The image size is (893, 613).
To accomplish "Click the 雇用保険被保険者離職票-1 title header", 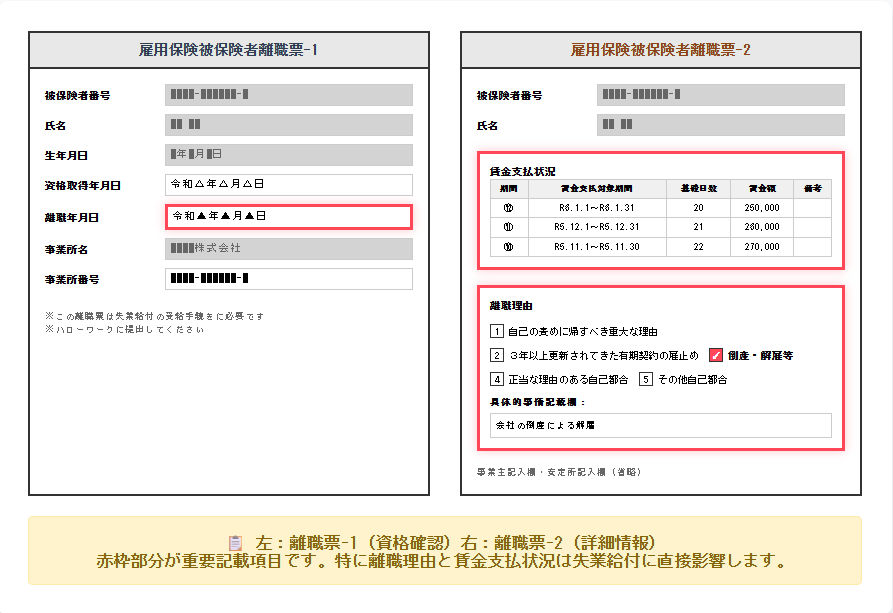I will tap(229, 49).
